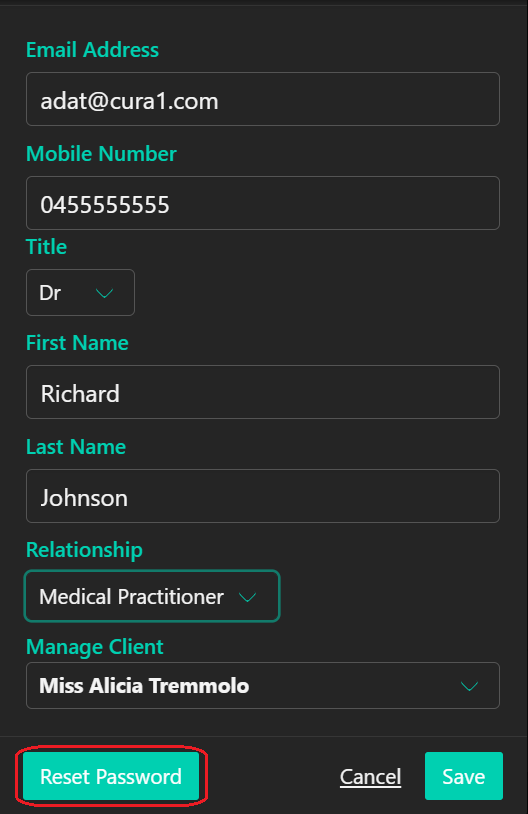528x814 pixels.
Task: Click the Relationship label text
Action: tap(84, 550)
